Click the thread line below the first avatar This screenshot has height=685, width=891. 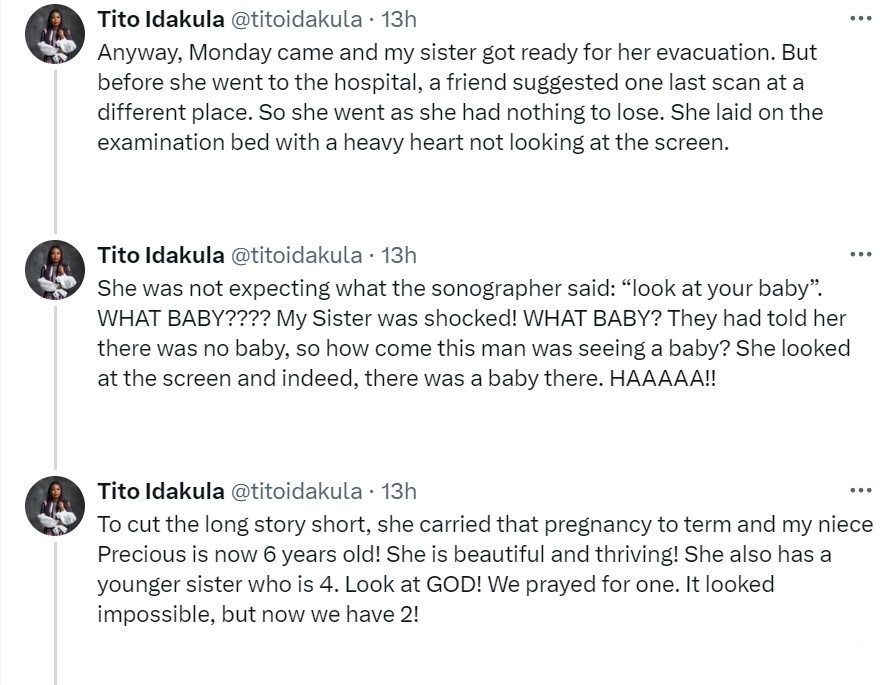click(55, 150)
